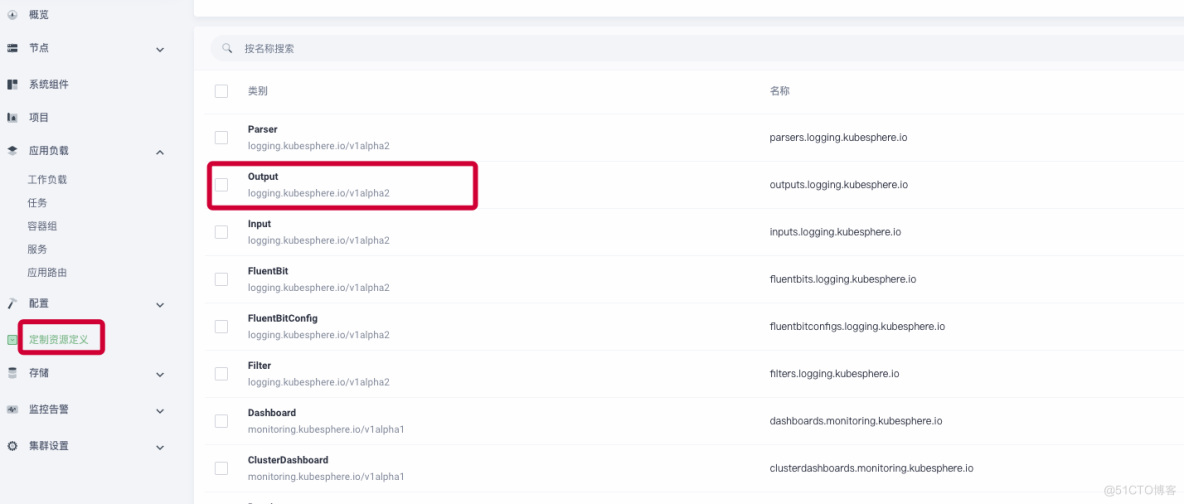Check the FluentBit row checkbox
1184x504 pixels.
(x=221, y=280)
